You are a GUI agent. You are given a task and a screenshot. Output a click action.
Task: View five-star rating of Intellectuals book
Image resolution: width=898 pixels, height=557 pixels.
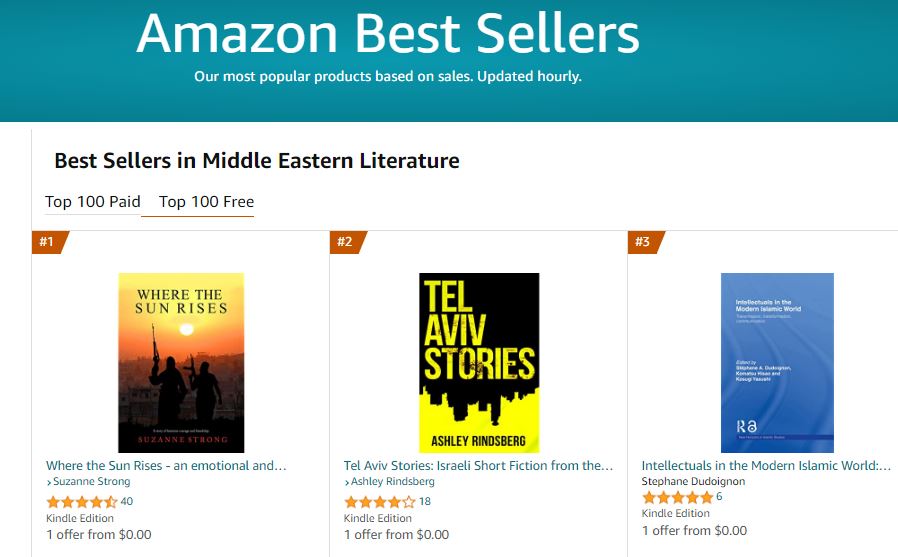pyautogui.click(x=677, y=497)
